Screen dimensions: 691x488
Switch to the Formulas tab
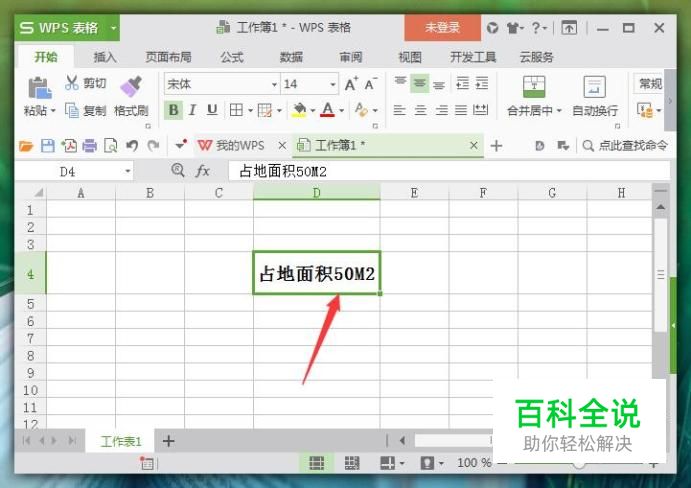coord(232,57)
